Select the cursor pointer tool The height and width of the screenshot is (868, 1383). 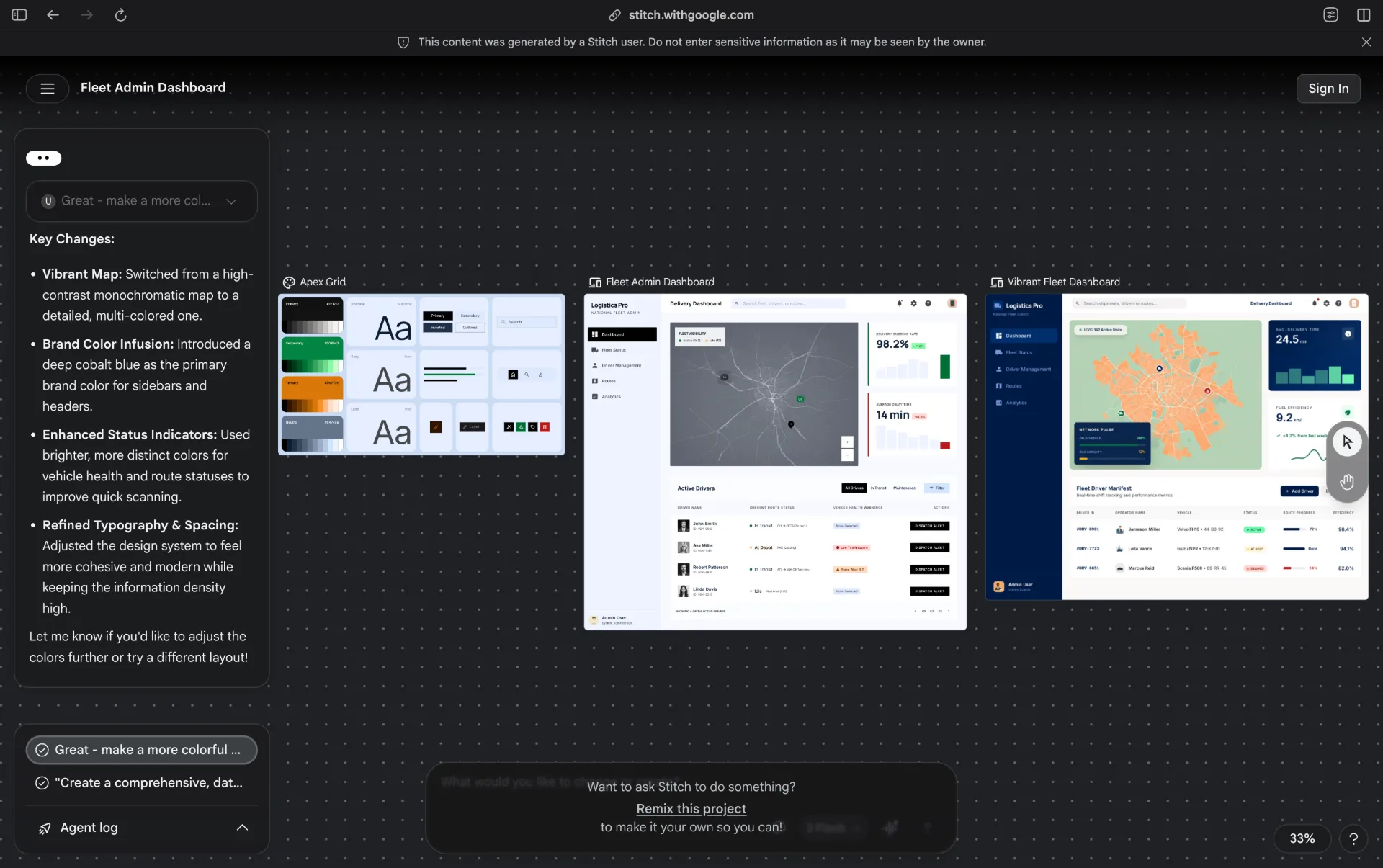tap(1347, 442)
